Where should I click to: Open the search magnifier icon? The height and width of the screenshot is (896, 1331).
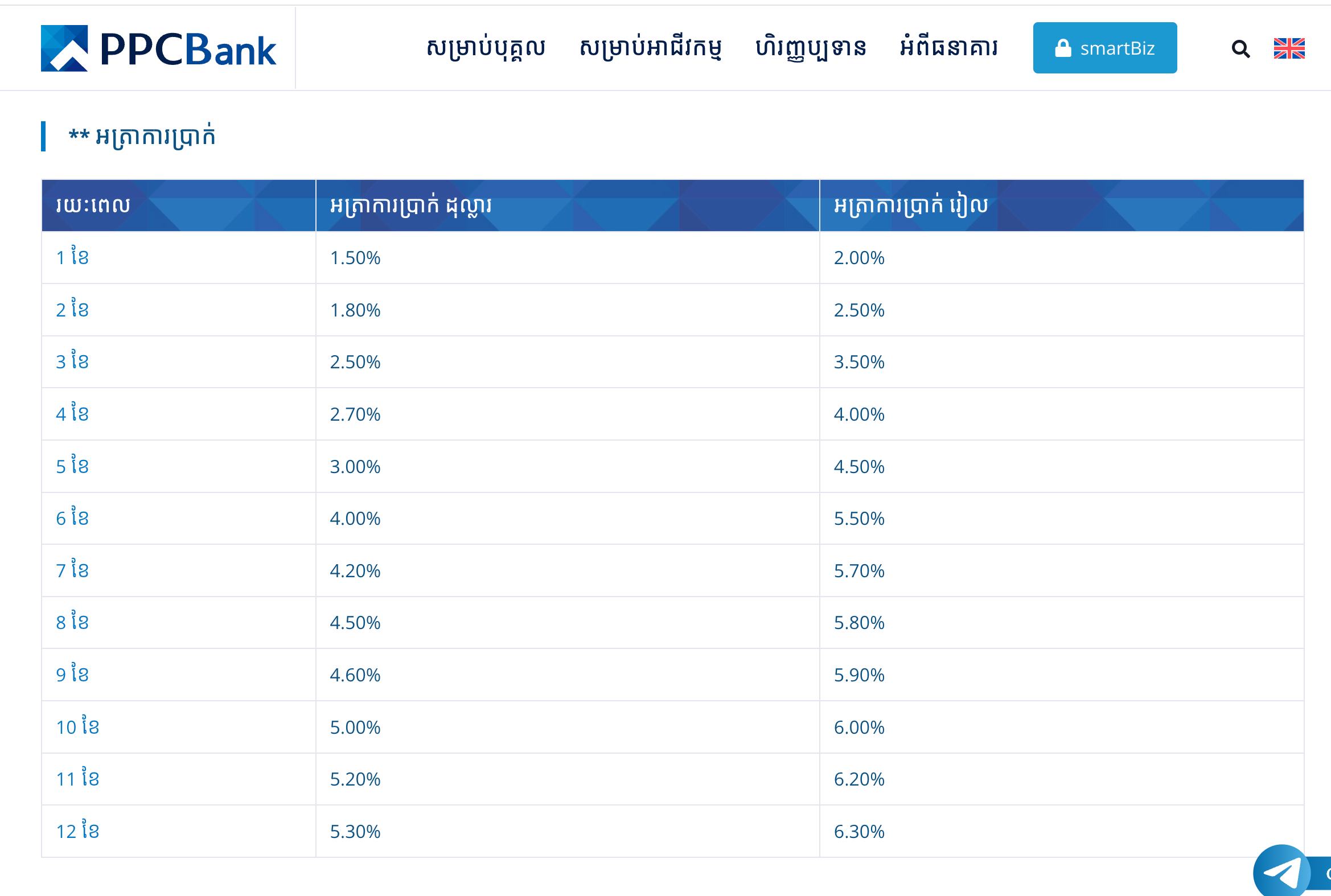click(x=1240, y=49)
